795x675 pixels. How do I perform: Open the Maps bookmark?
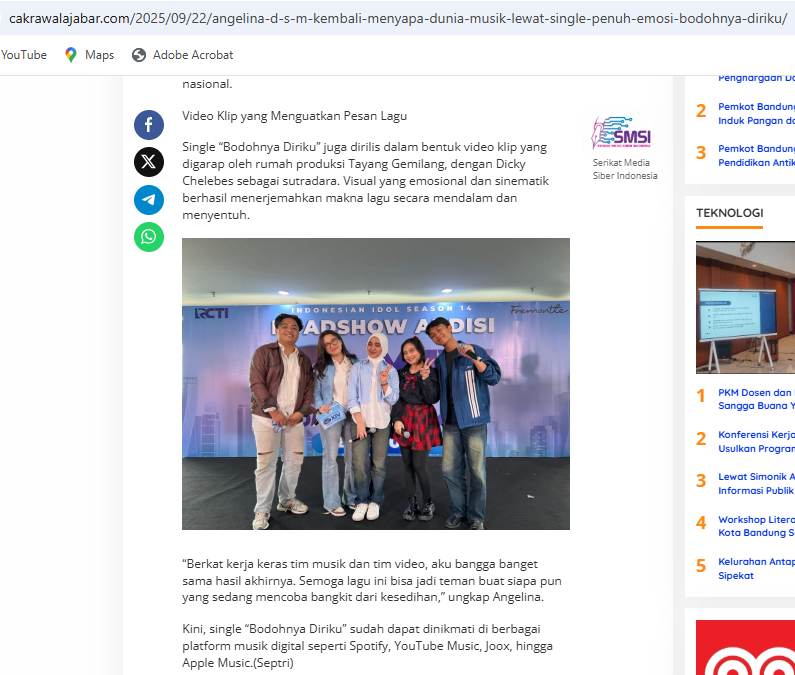click(x=89, y=55)
